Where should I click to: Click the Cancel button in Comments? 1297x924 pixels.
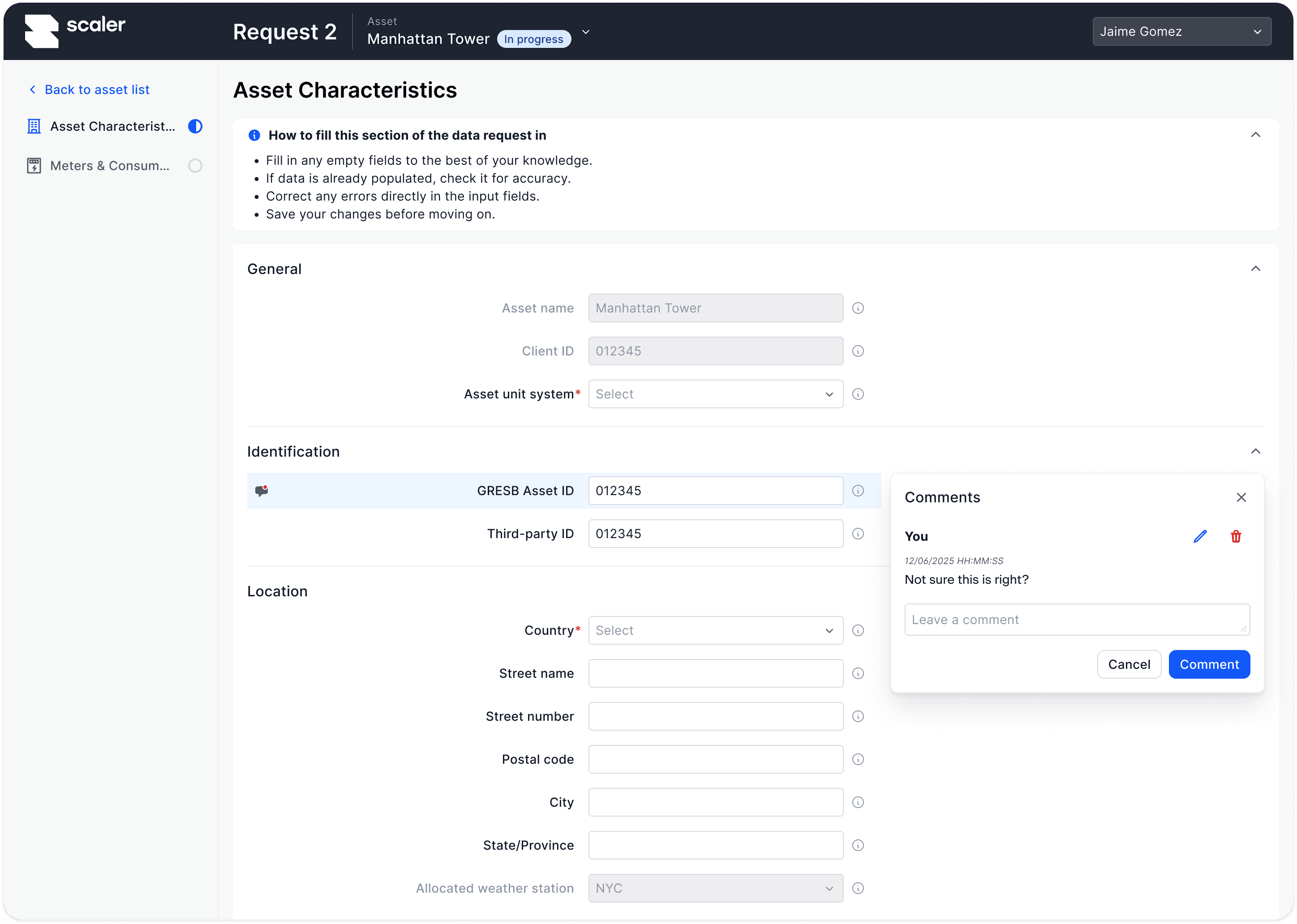[x=1129, y=664]
